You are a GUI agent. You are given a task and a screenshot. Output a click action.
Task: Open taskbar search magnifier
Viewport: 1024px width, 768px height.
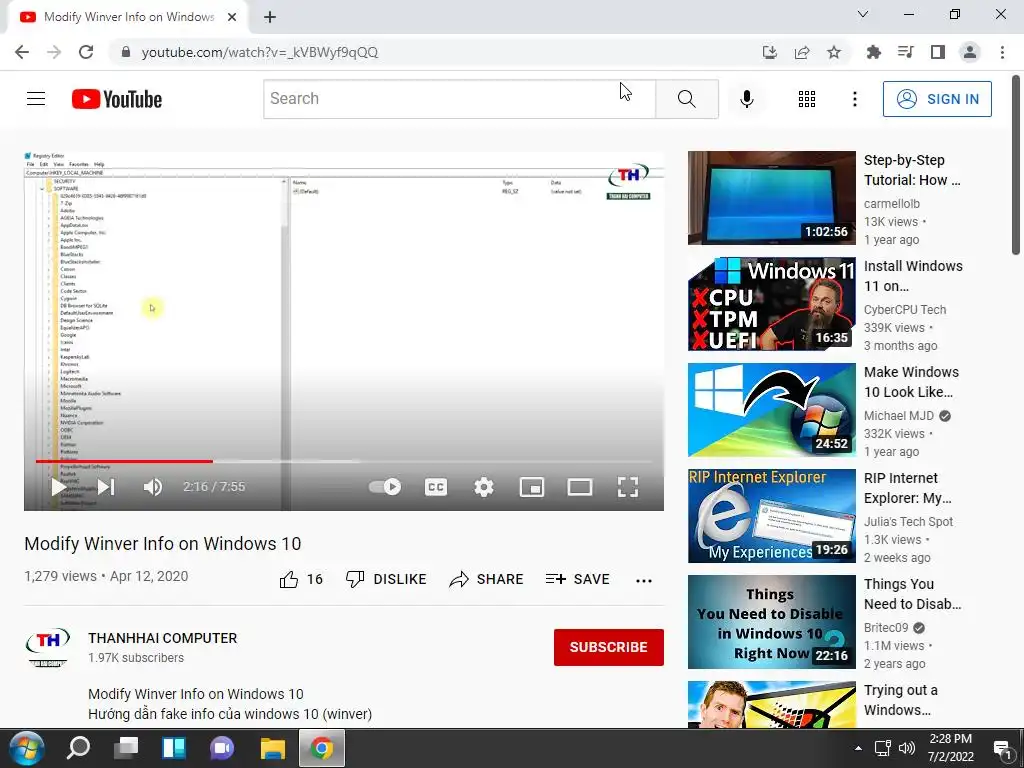point(78,748)
